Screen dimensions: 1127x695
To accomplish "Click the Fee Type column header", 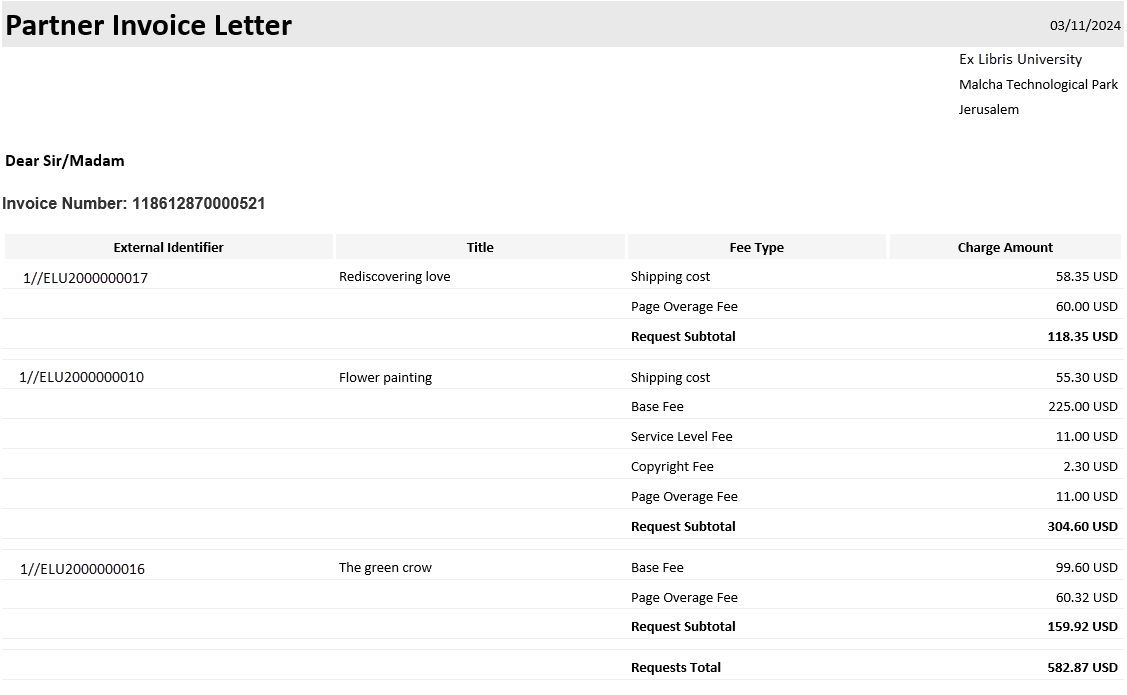I will [756, 247].
